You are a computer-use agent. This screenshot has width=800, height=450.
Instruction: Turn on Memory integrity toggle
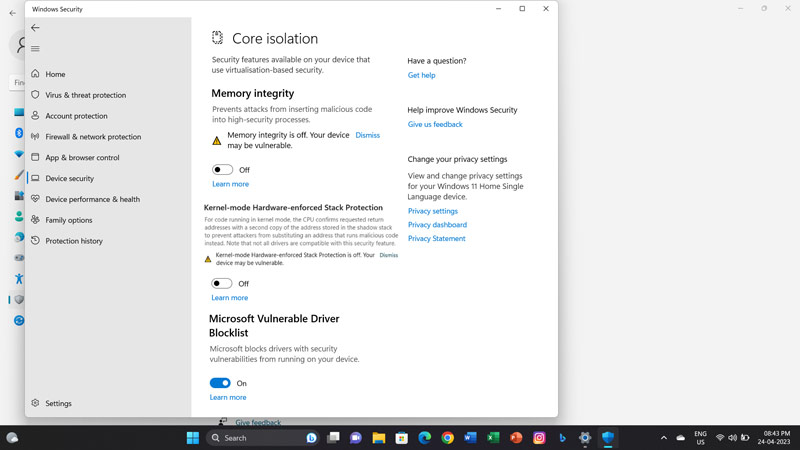222,169
